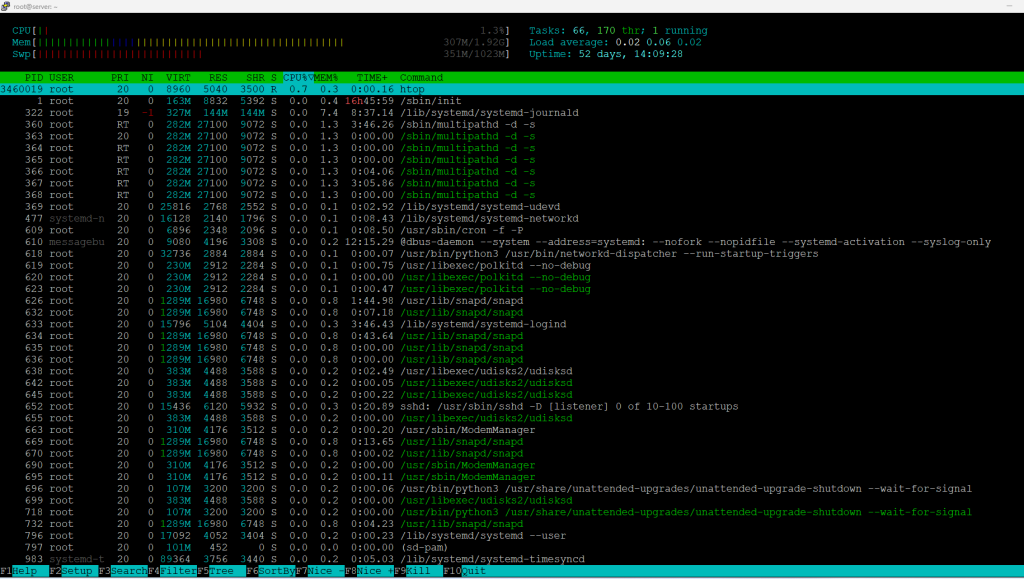
Task: Open F4 Filter in function bar
Action: pos(170,572)
